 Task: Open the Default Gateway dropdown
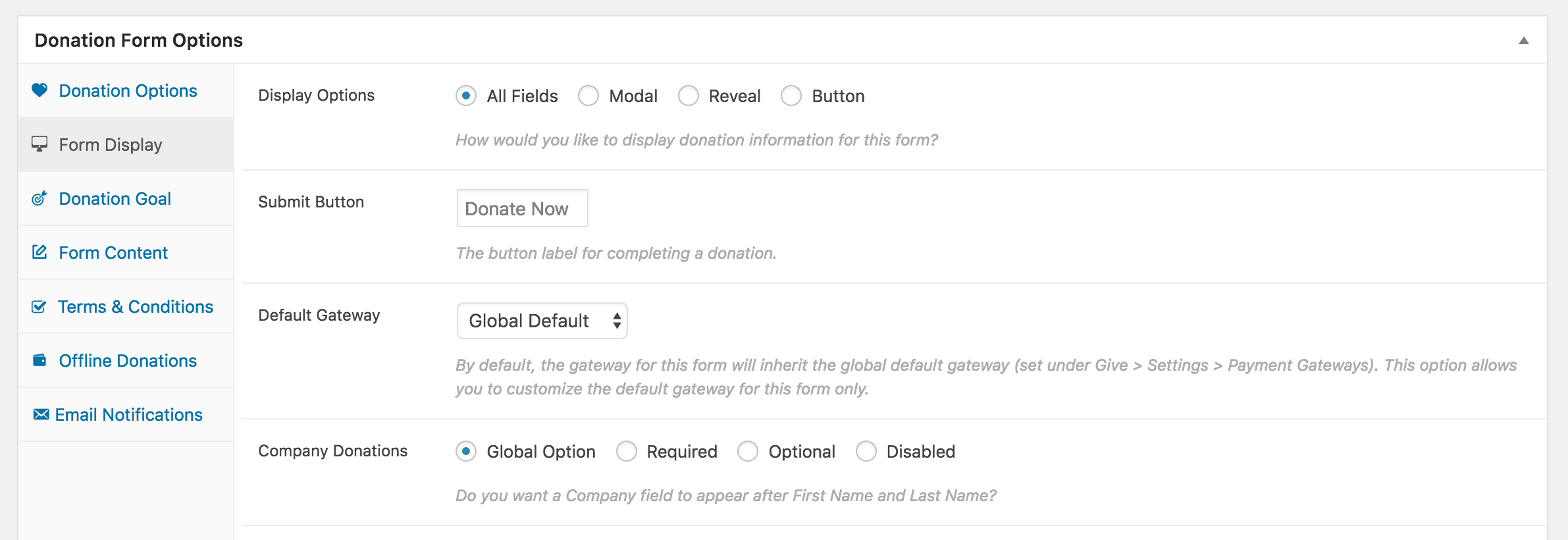click(x=542, y=321)
